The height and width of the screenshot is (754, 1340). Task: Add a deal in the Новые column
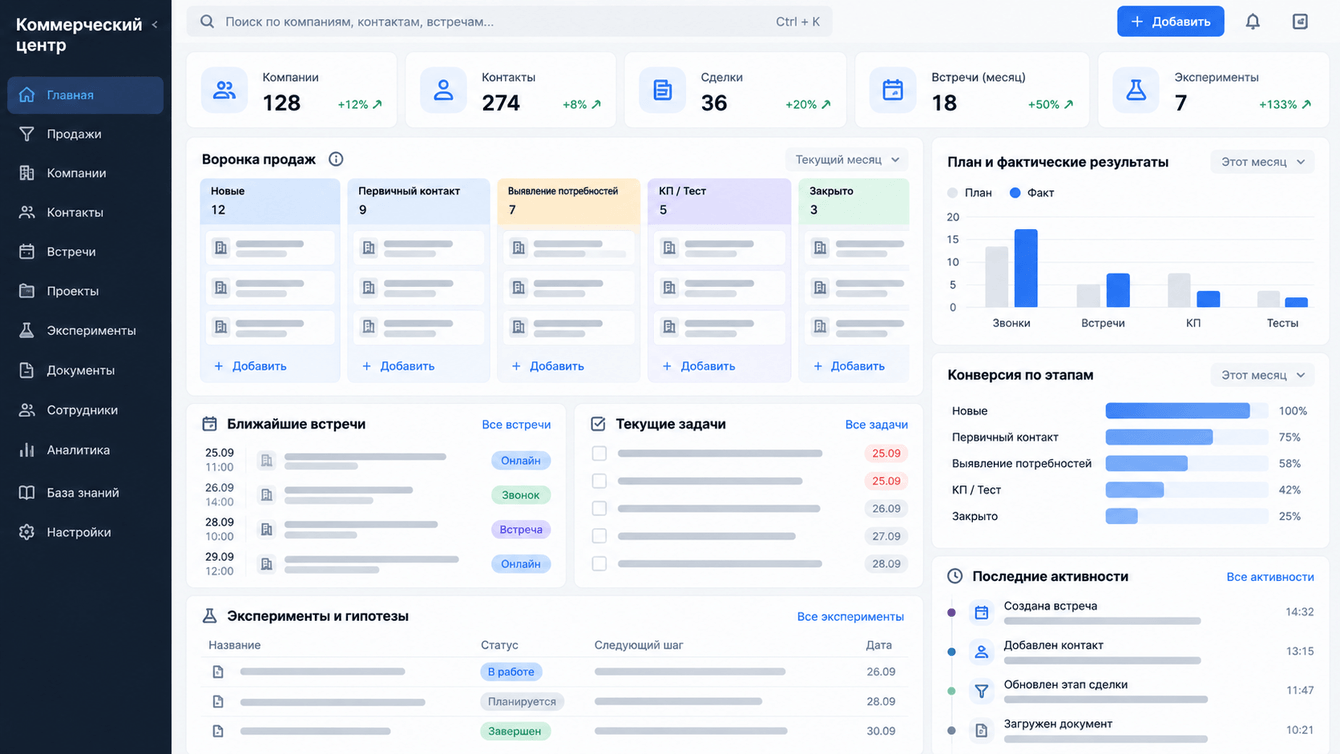pos(250,366)
